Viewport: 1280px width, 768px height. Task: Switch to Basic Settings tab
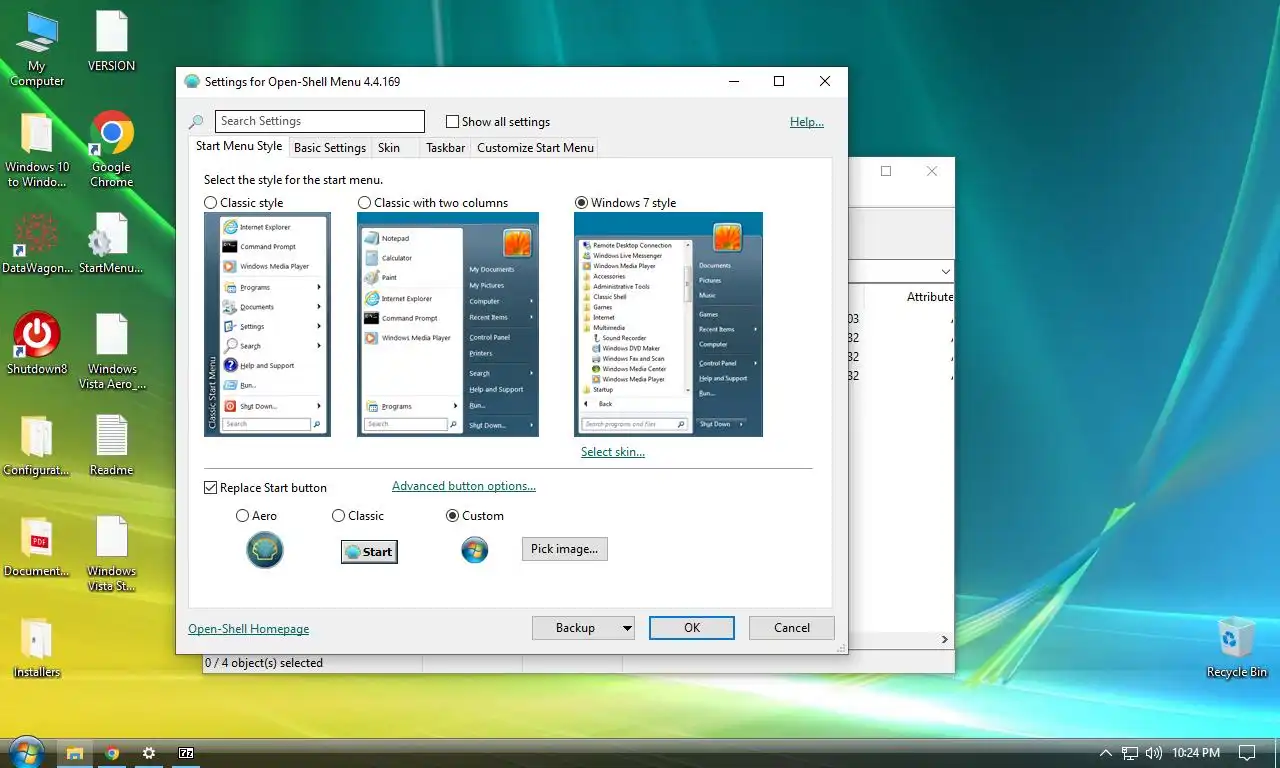click(330, 148)
